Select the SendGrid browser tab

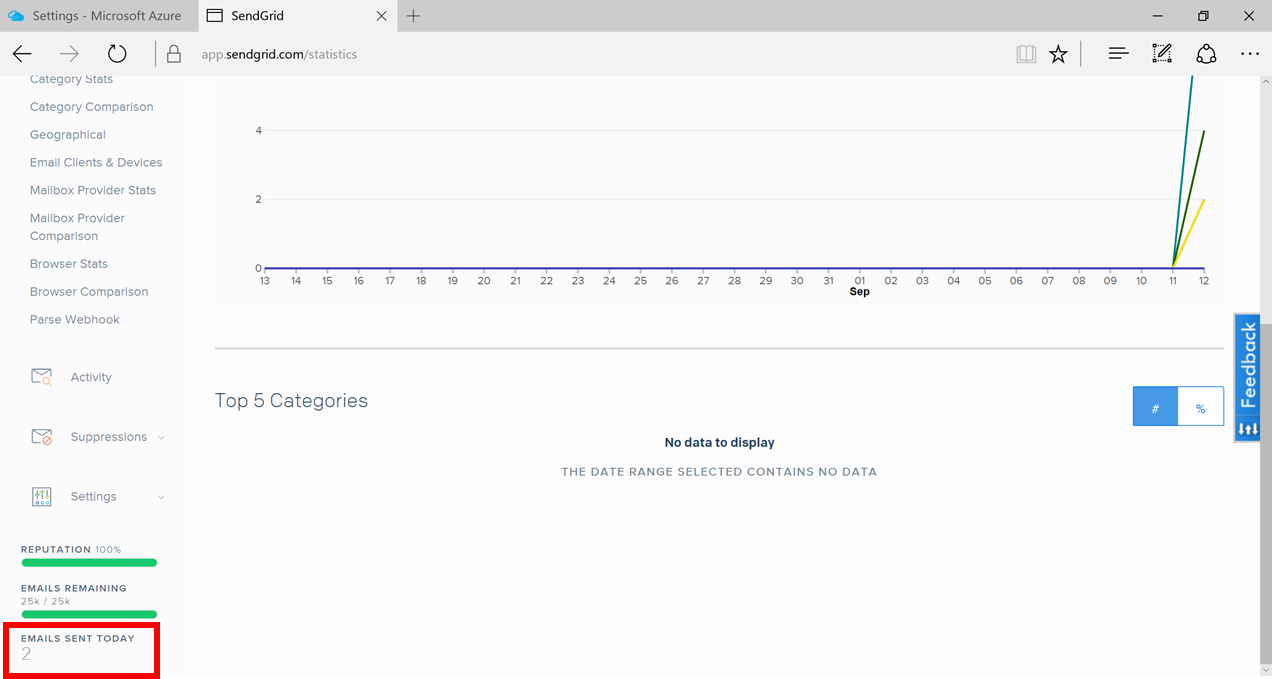(x=297, y=16)
